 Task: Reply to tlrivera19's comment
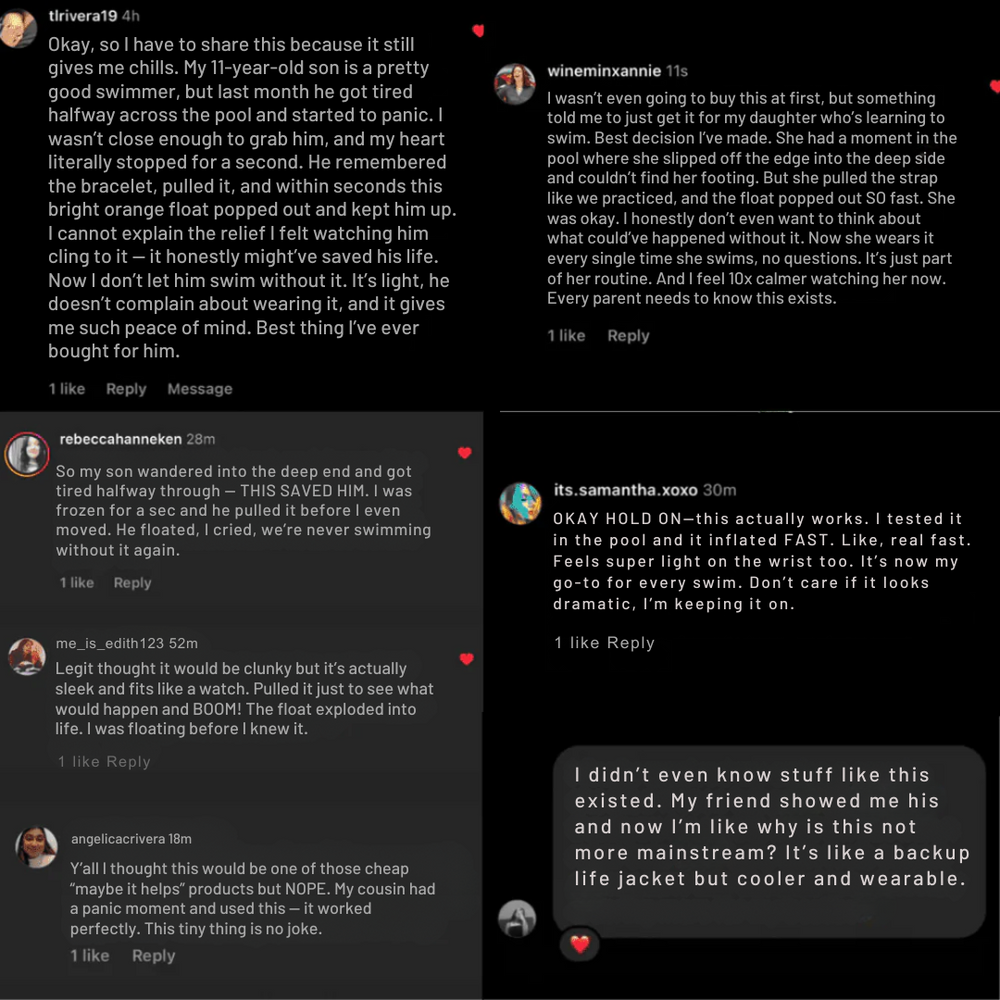tap(126, 389)
